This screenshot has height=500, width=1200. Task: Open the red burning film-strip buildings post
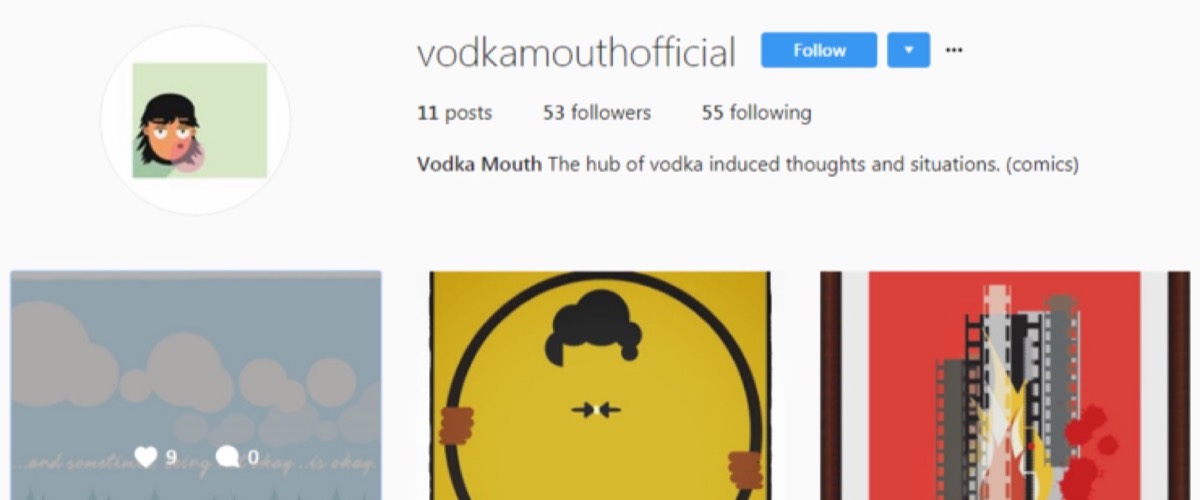click(1005, 385)
